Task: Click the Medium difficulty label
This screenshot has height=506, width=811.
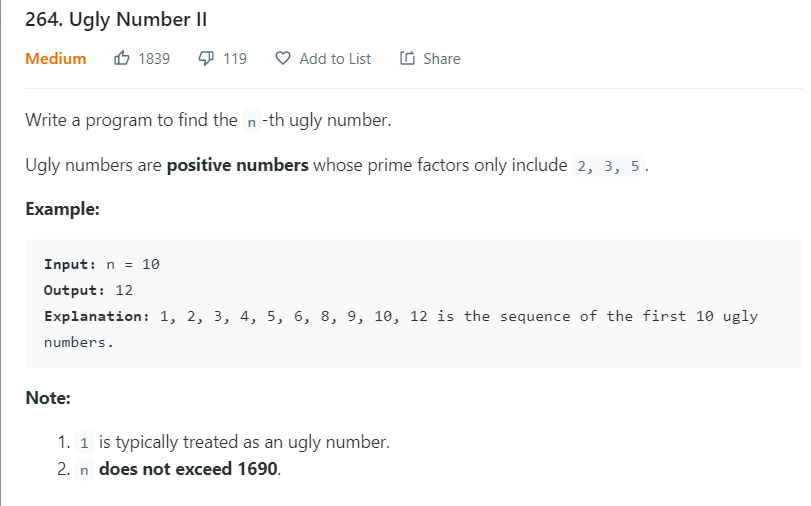Action: tap(56, 58)
